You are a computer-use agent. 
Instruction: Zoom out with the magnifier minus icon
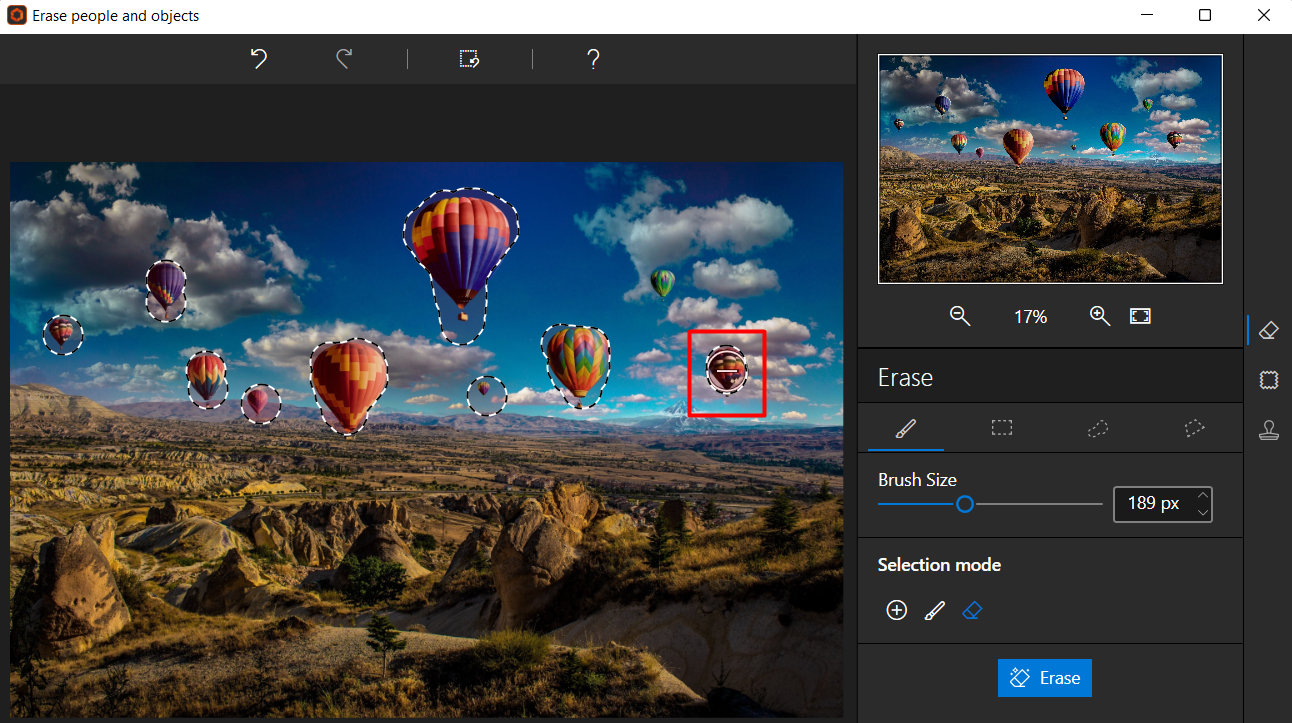tap(960, 316)
